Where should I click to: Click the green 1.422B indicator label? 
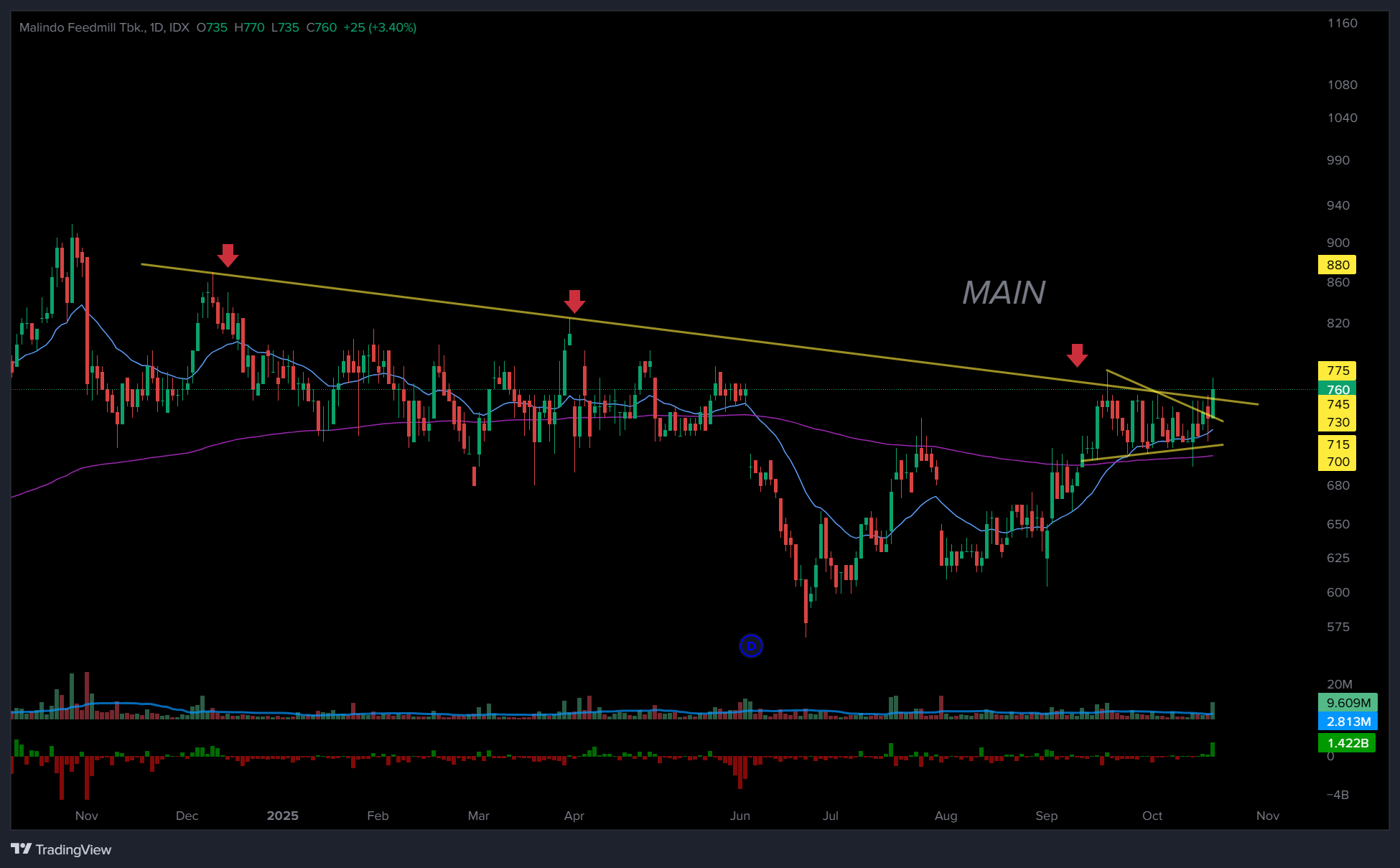click(1347, 743)
